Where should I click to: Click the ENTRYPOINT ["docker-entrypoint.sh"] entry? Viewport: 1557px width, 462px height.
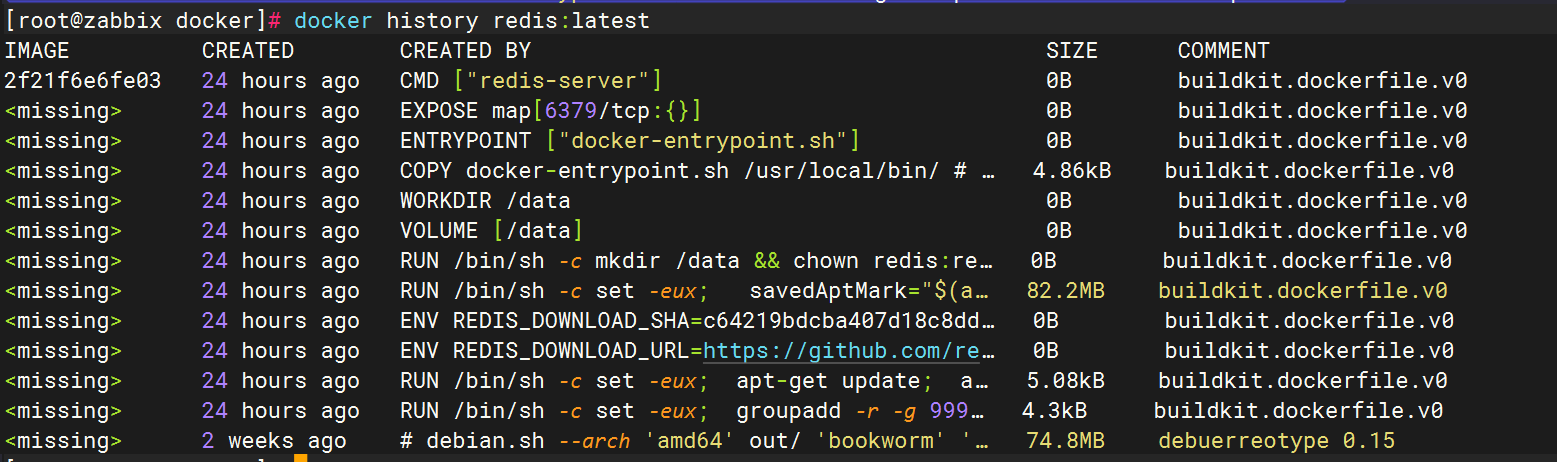(630, 141)
